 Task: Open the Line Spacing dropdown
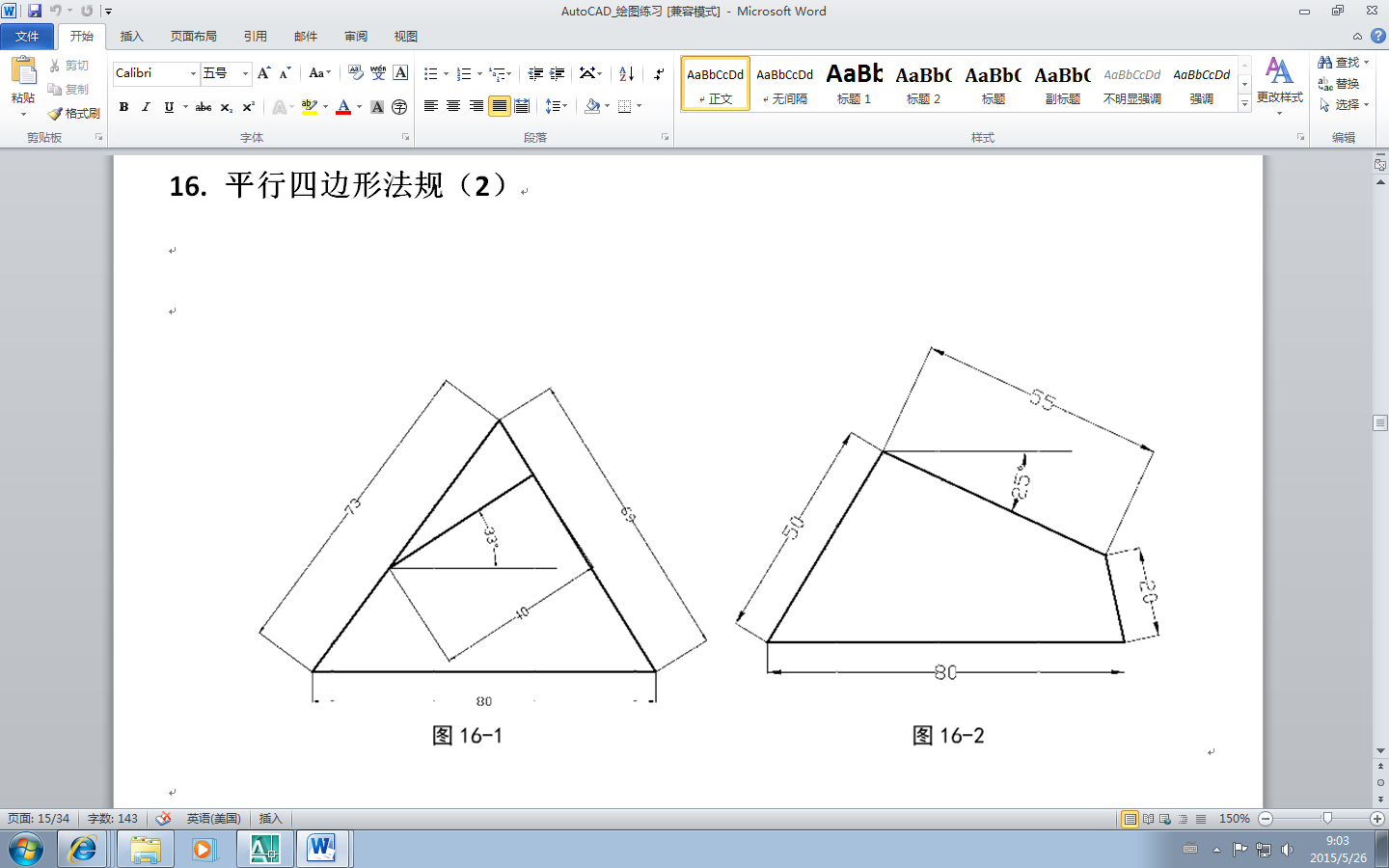coord(557,106)
